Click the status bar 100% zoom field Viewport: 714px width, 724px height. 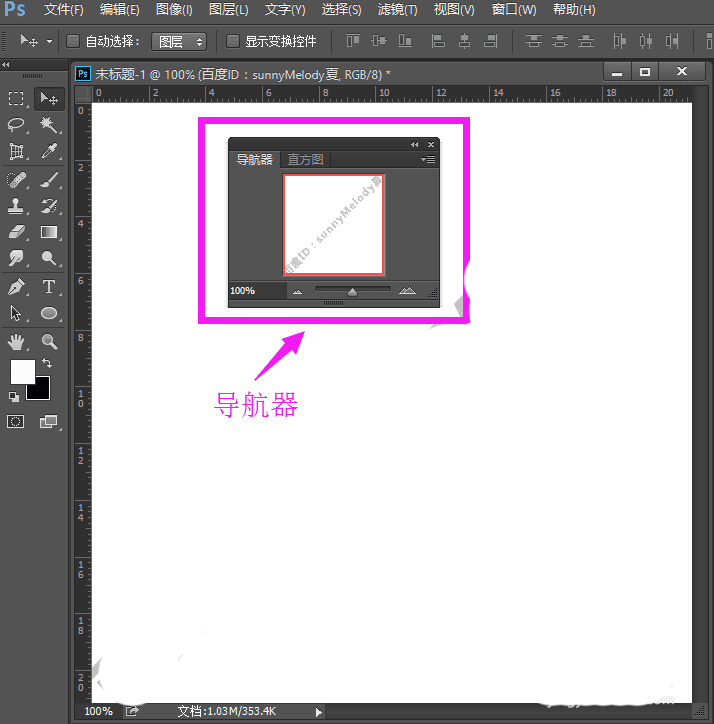pos(98,711)
